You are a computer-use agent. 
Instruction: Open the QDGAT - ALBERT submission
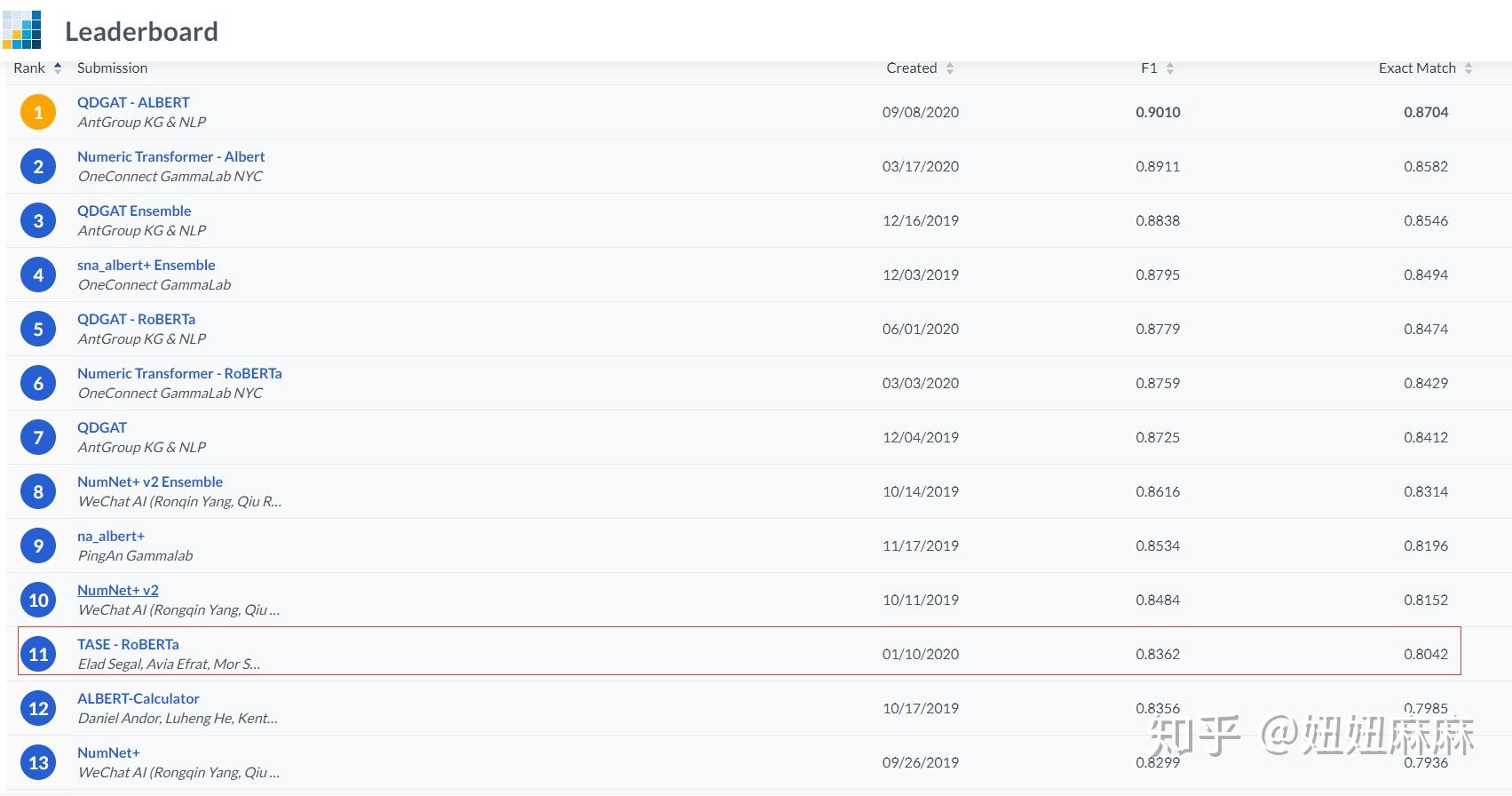coord(133,102)
